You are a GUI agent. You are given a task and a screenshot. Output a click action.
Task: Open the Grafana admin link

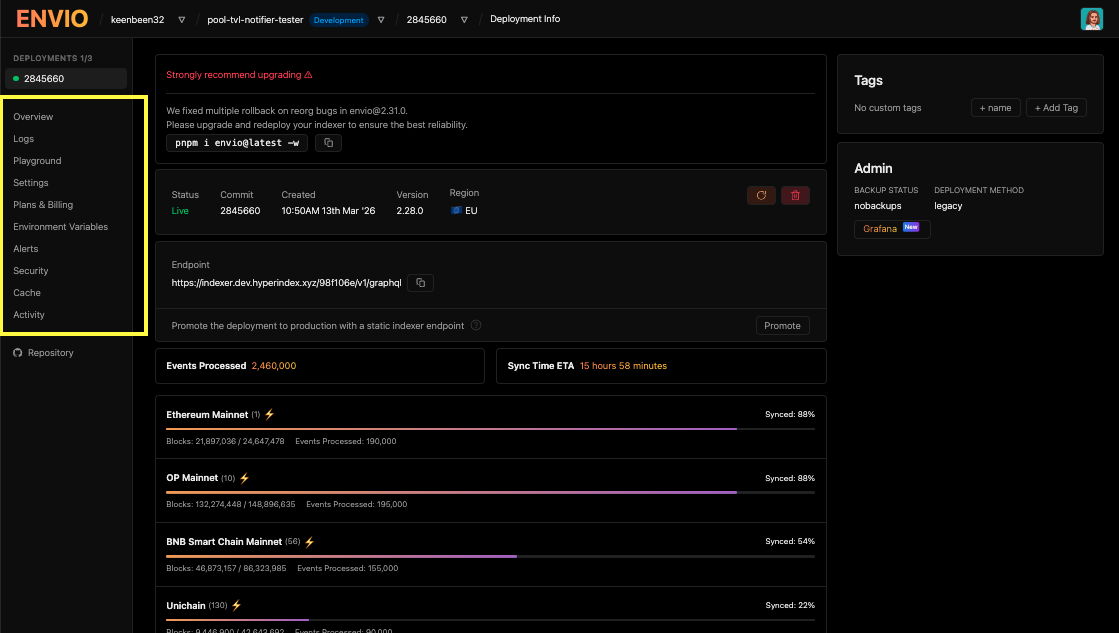[x=891, y=229]
